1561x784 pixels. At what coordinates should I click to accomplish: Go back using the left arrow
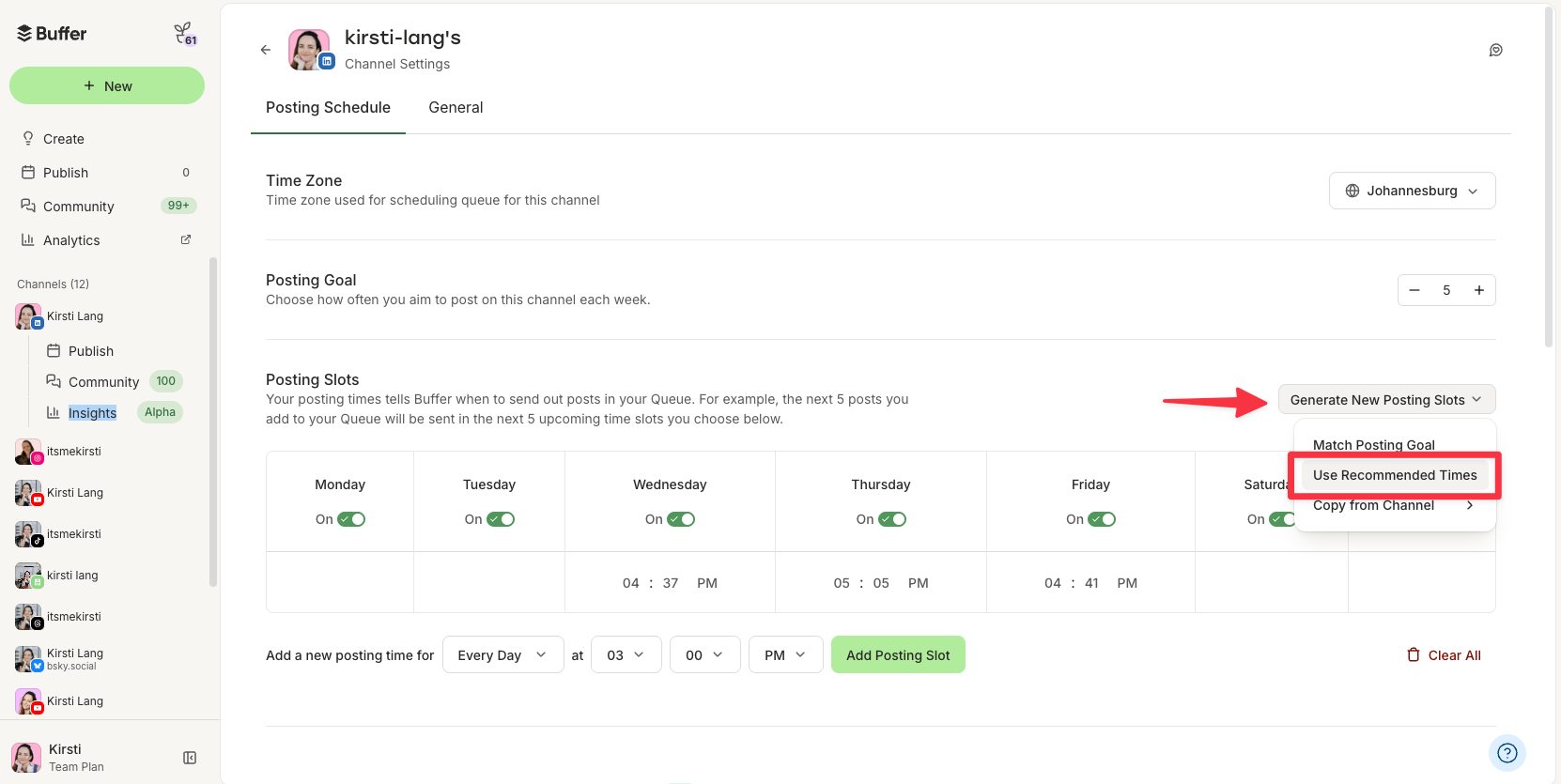coord(266,50)
